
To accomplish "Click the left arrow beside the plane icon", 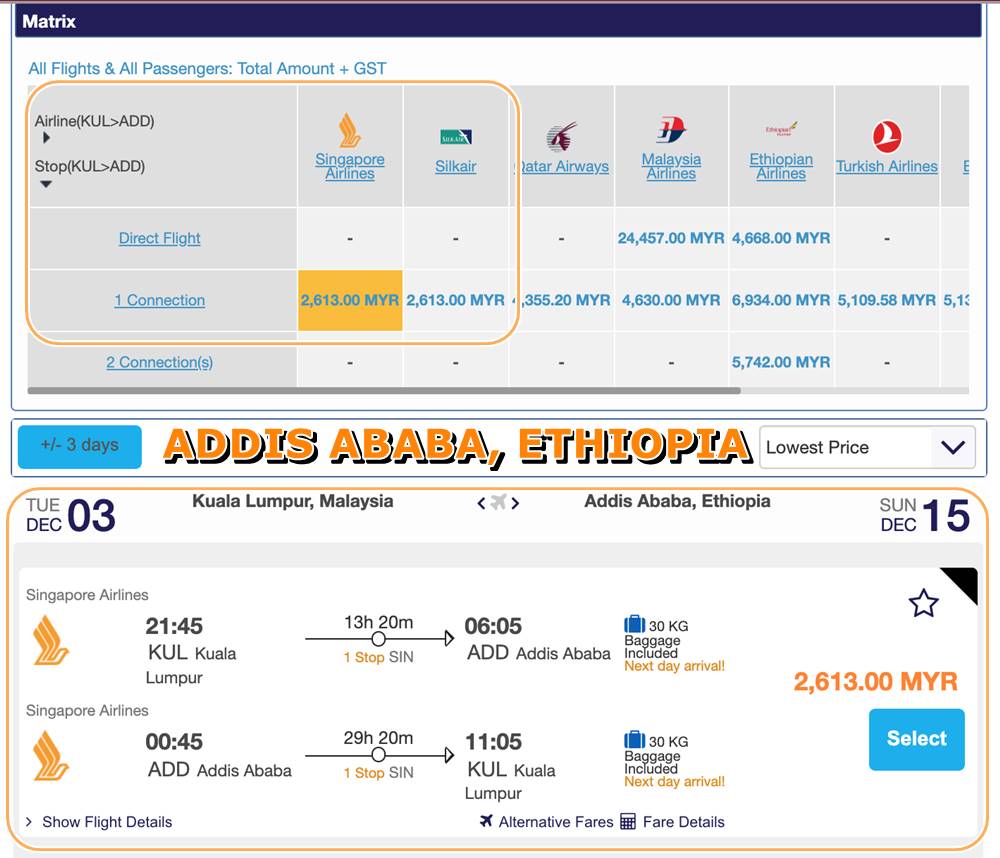I will coord(482,503).
